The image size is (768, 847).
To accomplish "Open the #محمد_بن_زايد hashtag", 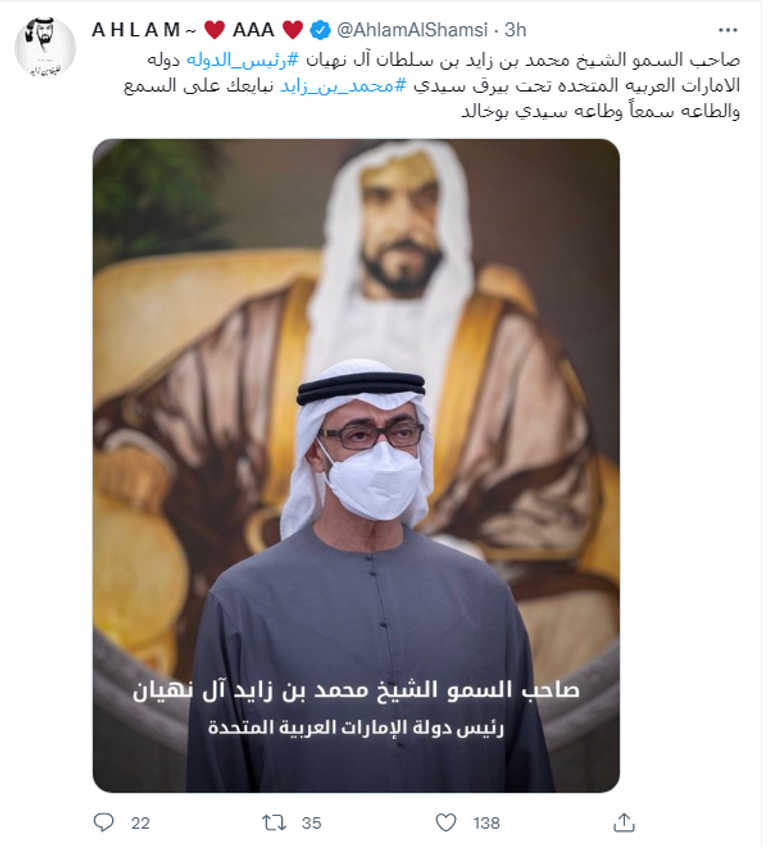I will (x=343, y=86).
